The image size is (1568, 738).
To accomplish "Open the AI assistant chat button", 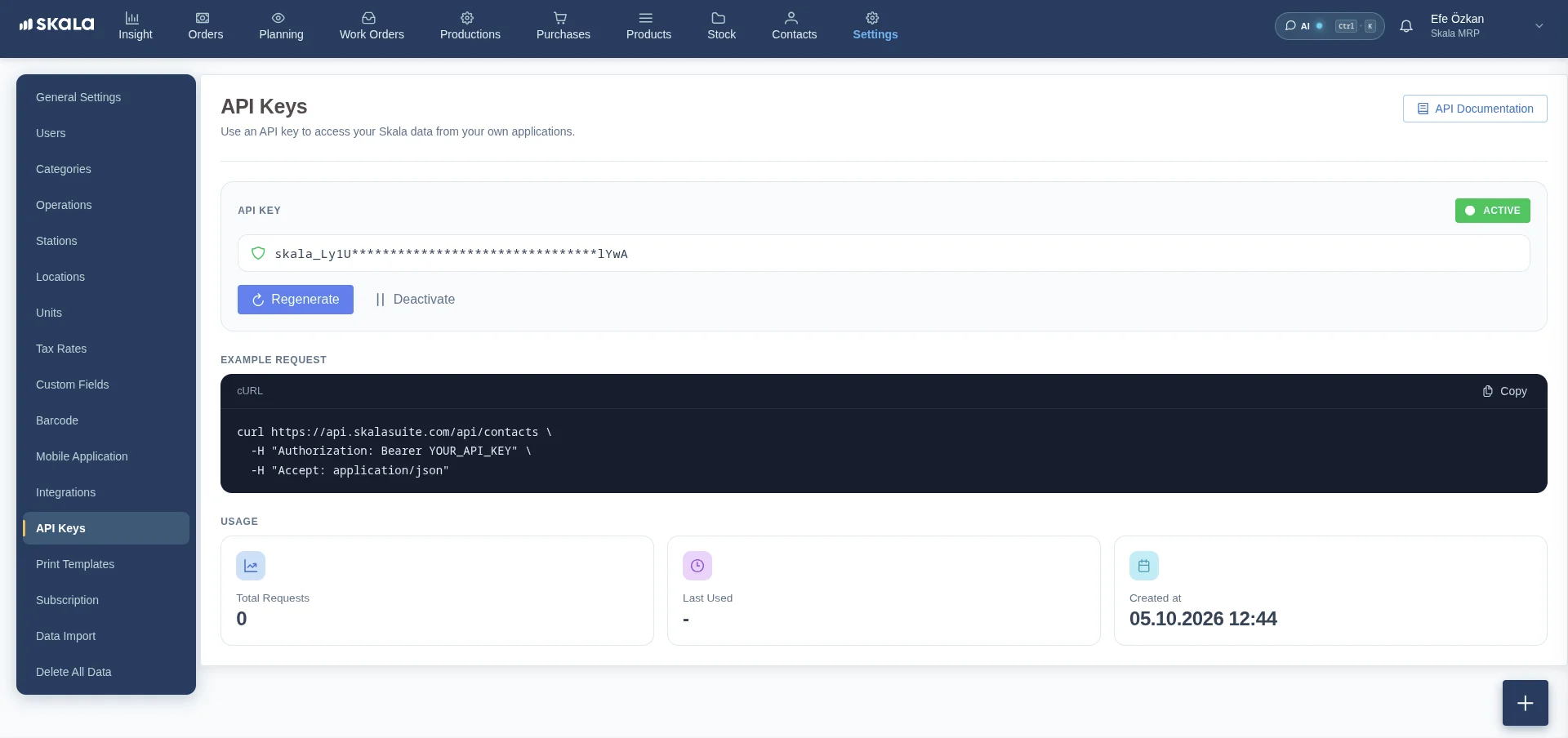I will pyautogui.click(x=1330, y=26).
